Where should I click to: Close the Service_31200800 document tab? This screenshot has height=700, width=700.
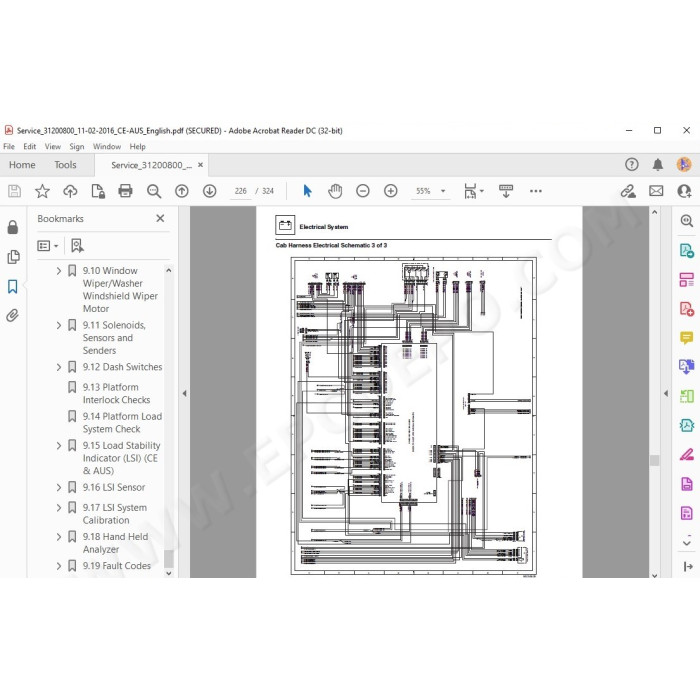(200, 165)
